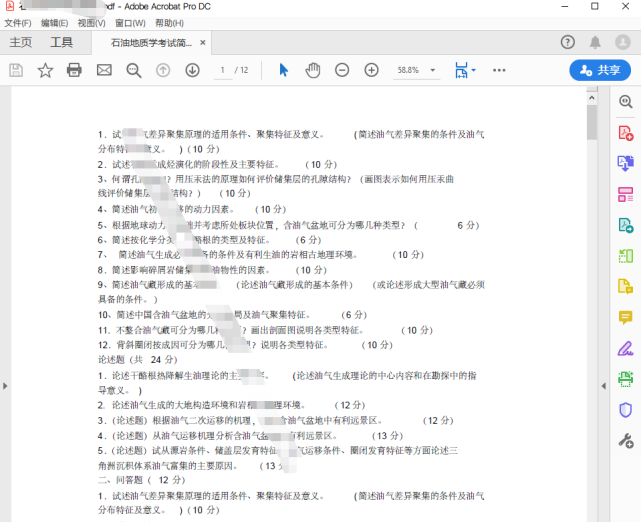Open Protect shield tool in sidebar
The height and width of the screenshot is (522, 641).
(625, 410)
